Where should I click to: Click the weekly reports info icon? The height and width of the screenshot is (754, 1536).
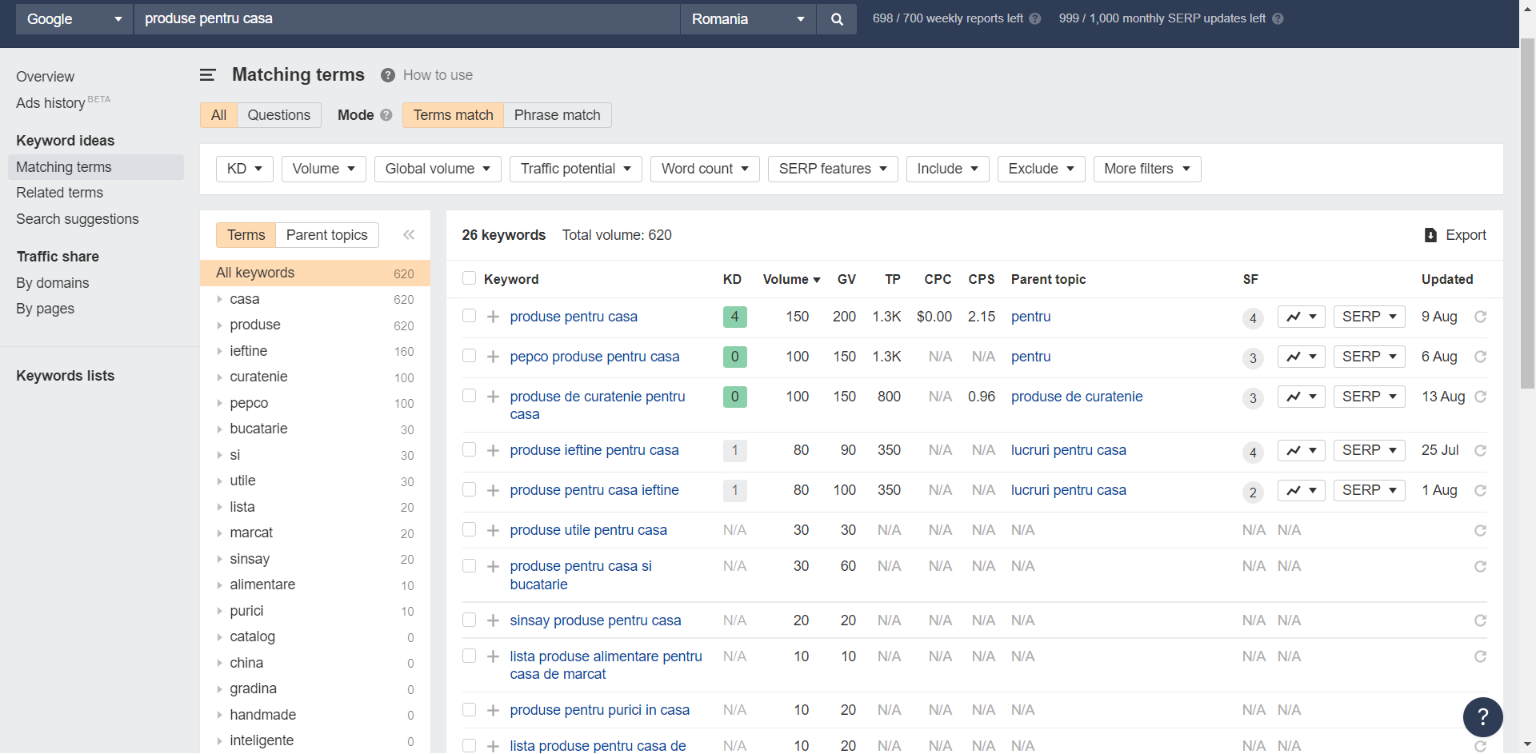(x=1035, y=19)
